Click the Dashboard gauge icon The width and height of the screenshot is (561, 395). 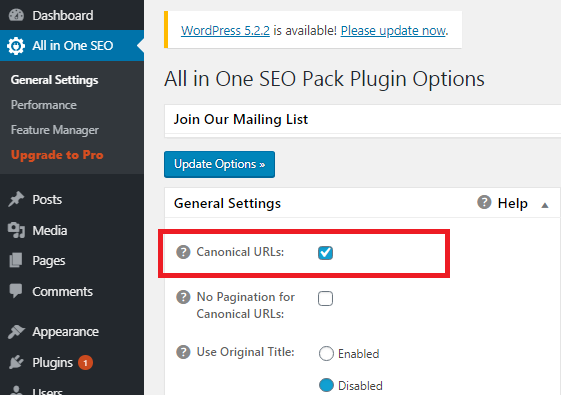coord(16,15)
